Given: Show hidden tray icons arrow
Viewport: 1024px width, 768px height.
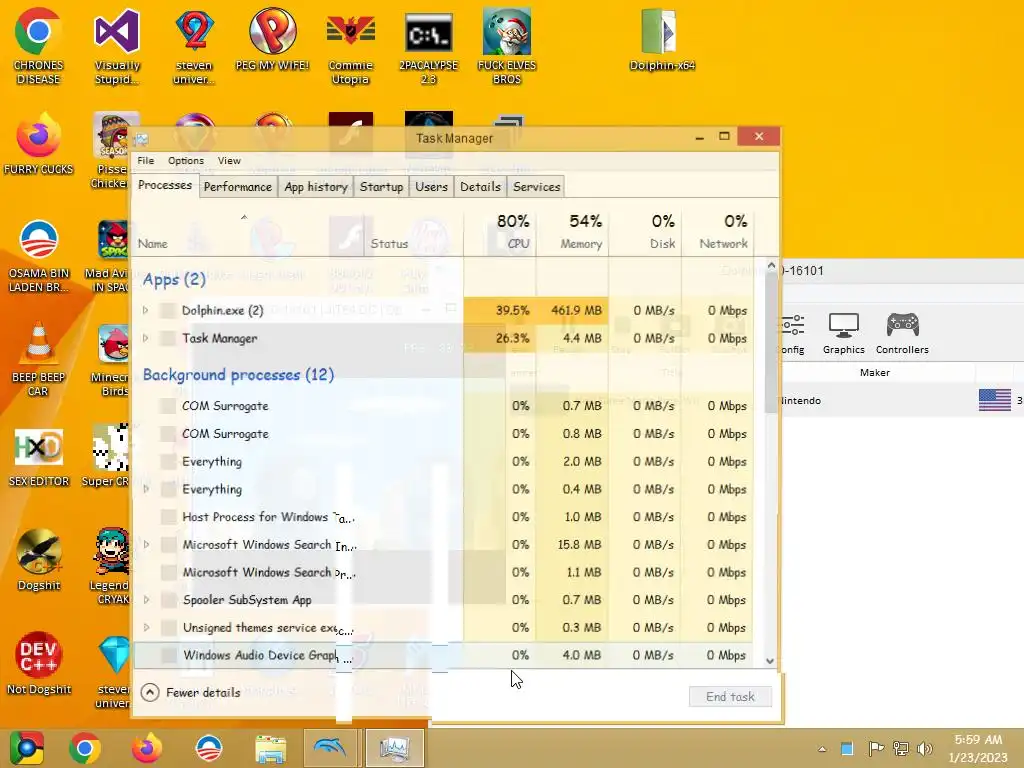Looking at the screenshot, I should point(822,749).
